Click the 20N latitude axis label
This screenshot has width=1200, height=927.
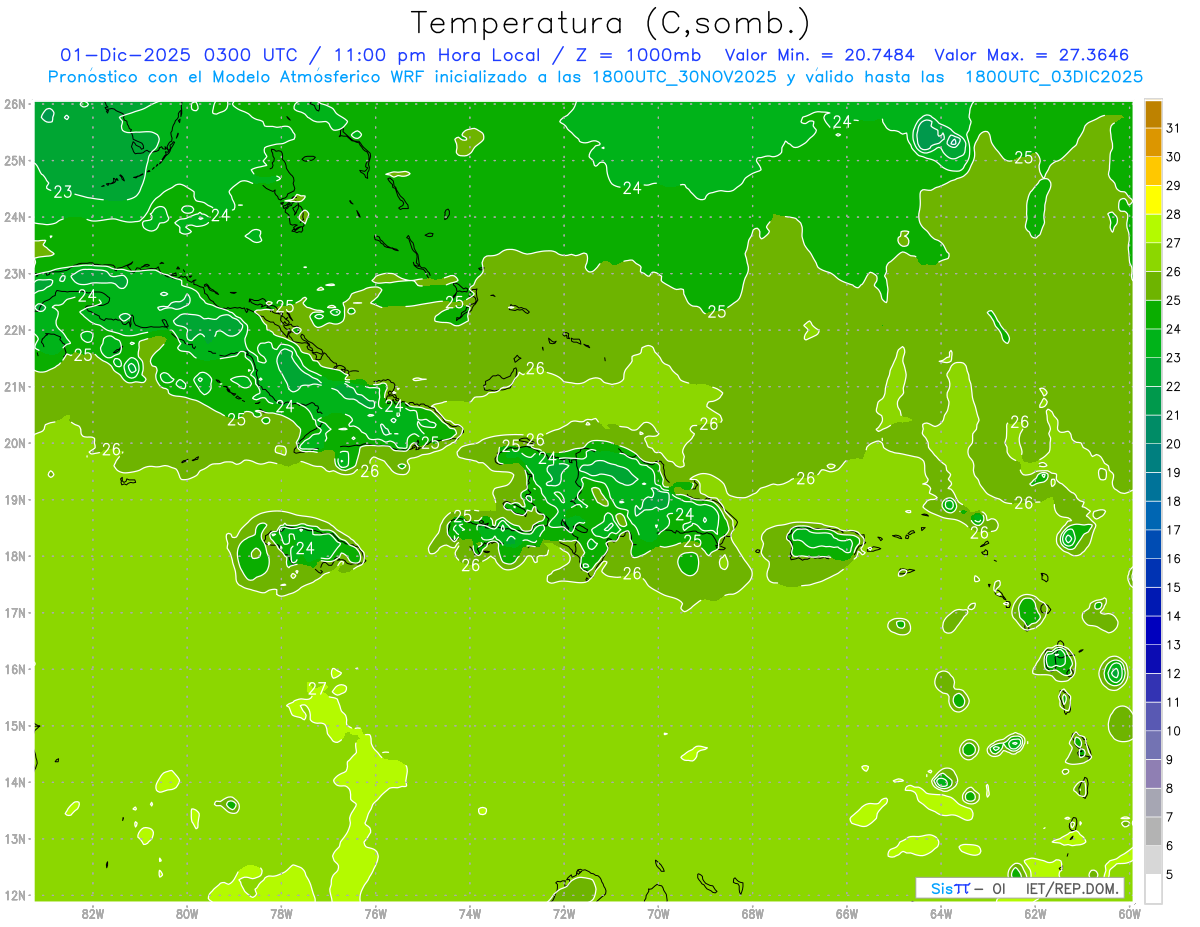(14, 443)
